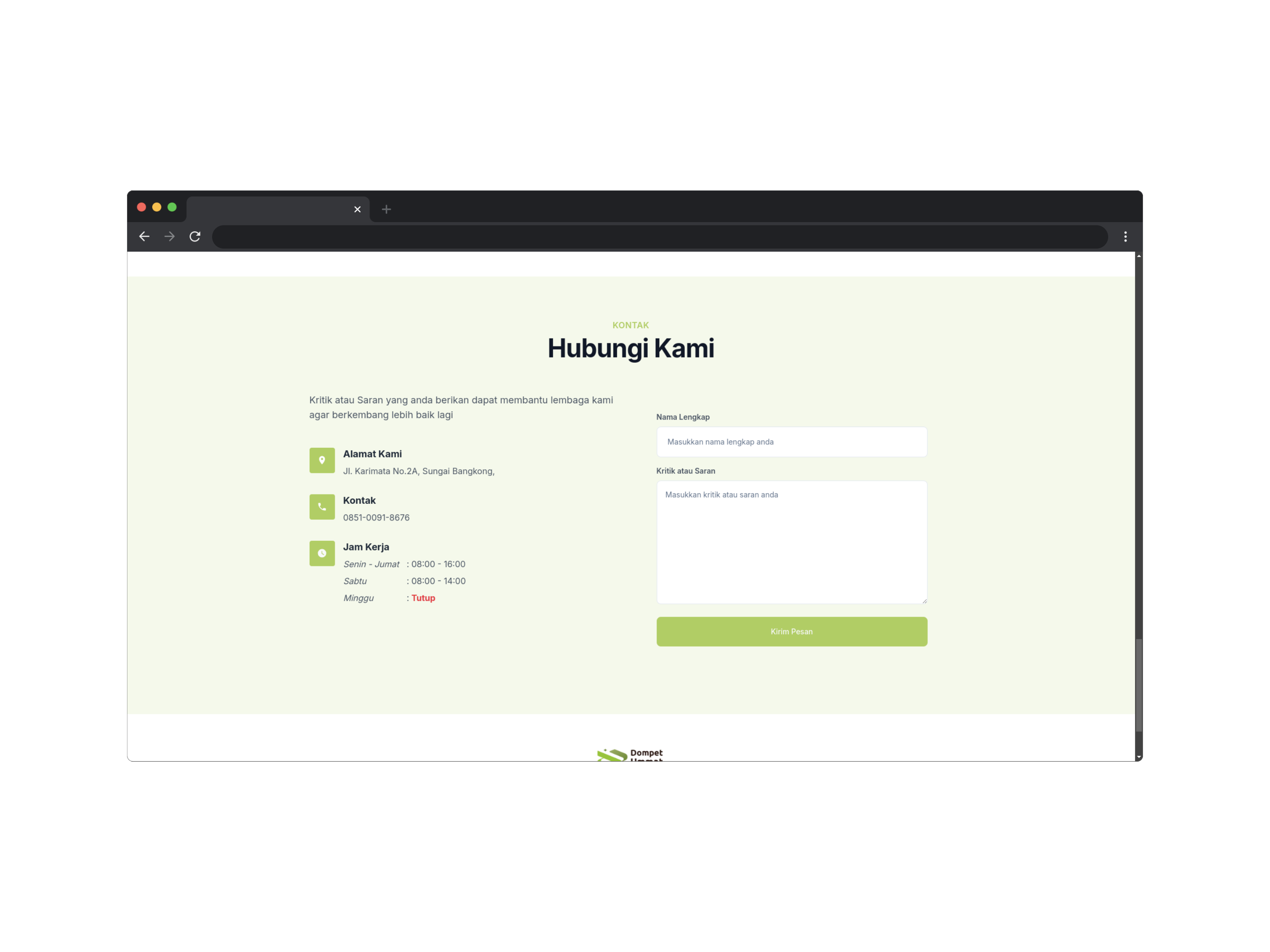
Task: Go back with the browser back arrow
Action: pyautogui.click(x=144, y=236)
